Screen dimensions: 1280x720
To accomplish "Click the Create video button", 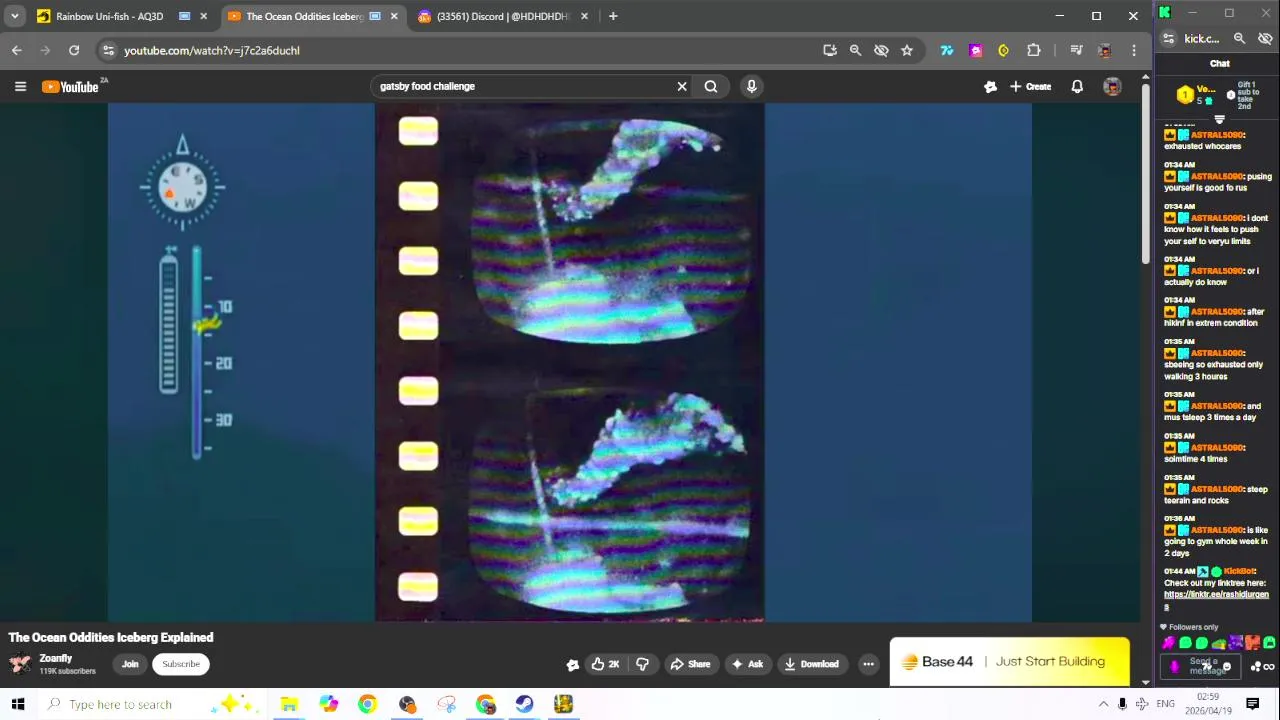I will (x=1030, y=87).
